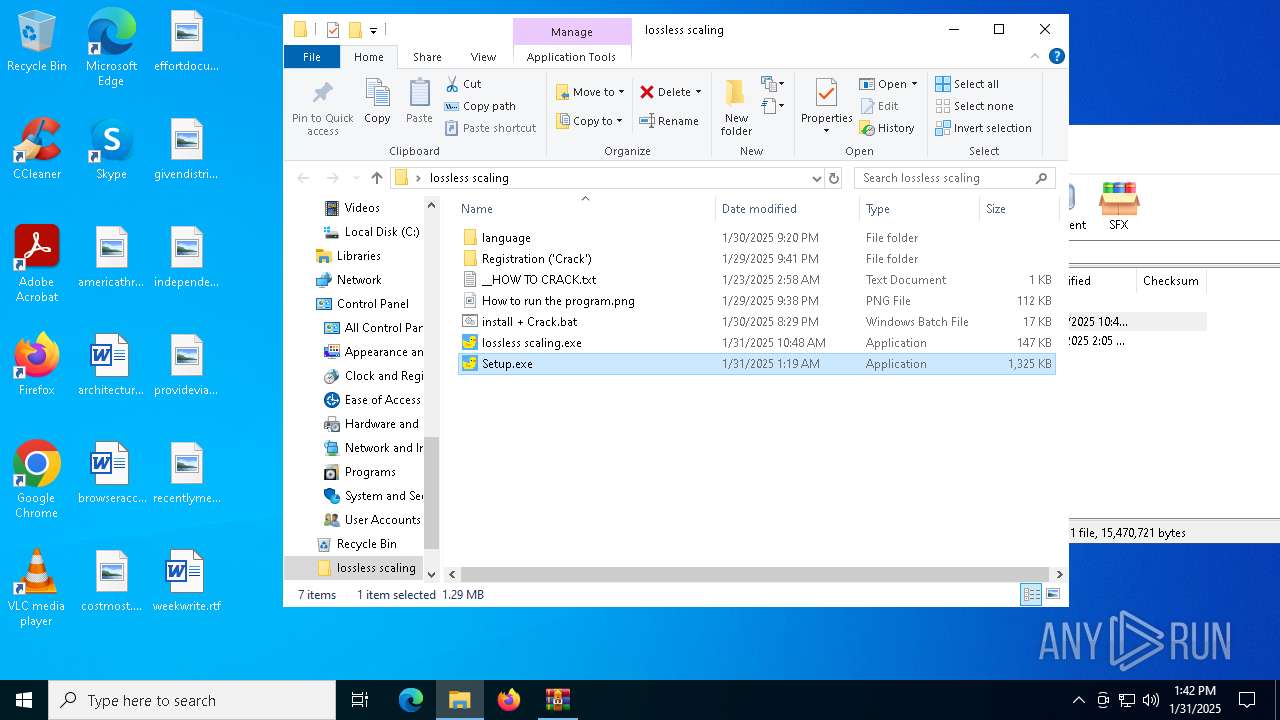Image resolution: width=1280 pixels, height=720 pixels.
Task: Go up one folder level
Action: point(376,178)
